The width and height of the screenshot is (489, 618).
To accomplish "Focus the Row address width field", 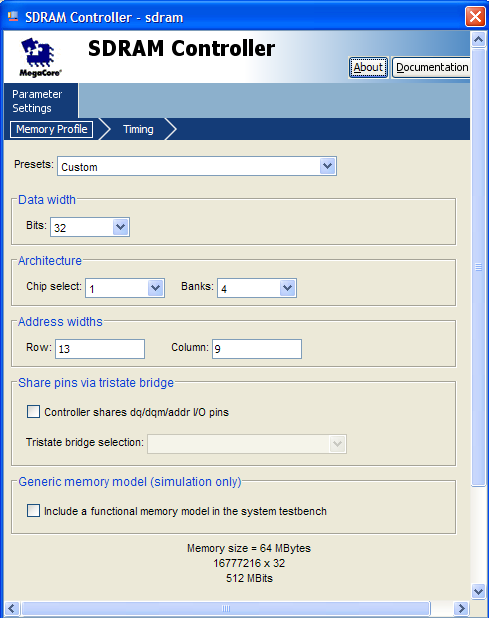I will click(100, 349).
